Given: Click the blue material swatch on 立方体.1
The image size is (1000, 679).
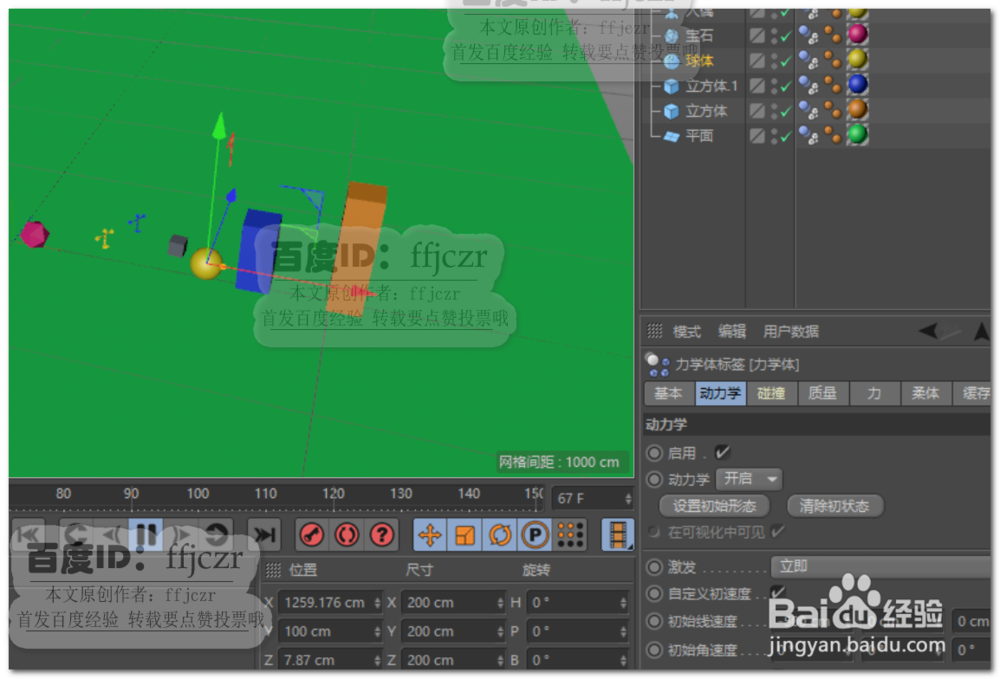Looking at the screenshot, I should [858, 84].
